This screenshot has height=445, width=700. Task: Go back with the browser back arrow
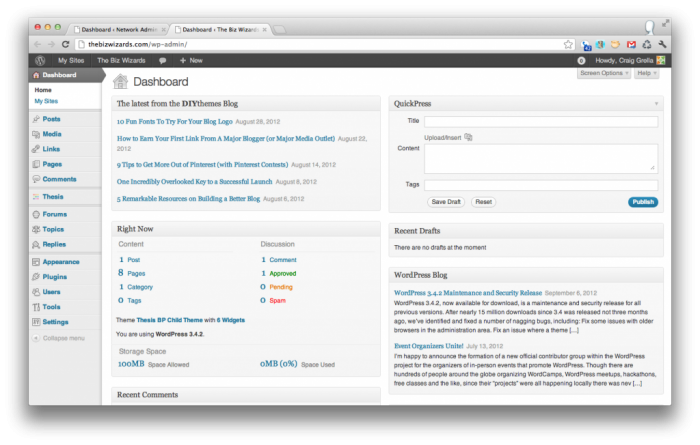(x=38, y=44)
